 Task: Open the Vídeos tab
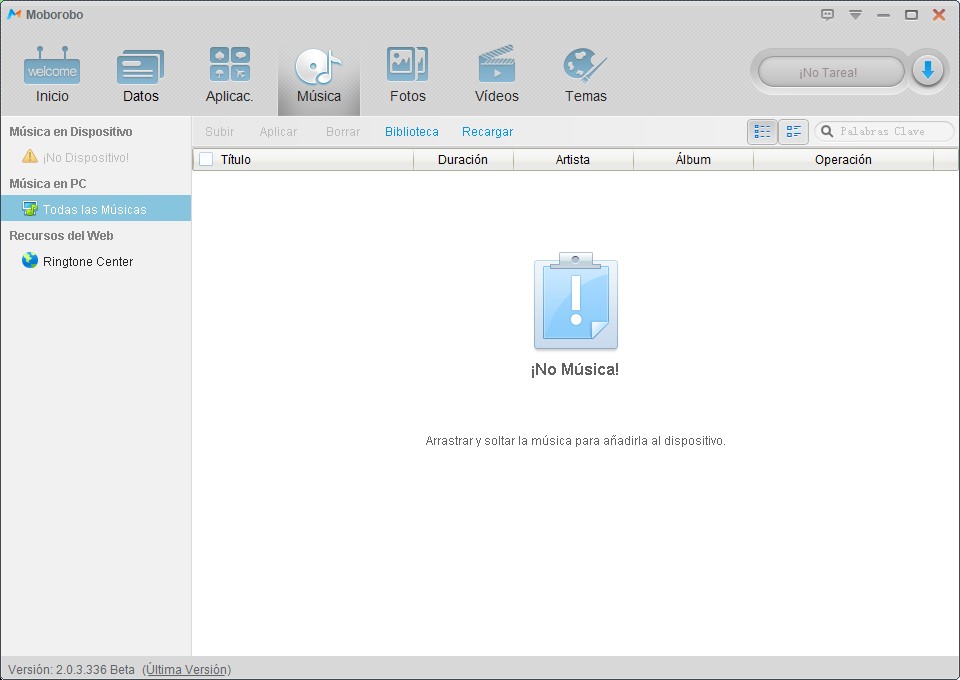point(497,75)
